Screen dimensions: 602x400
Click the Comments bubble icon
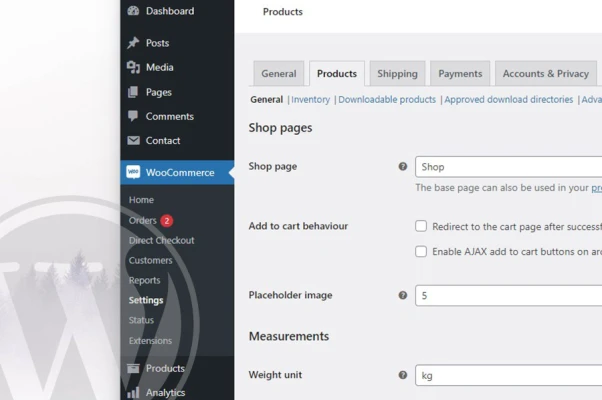tap(133, 116)
